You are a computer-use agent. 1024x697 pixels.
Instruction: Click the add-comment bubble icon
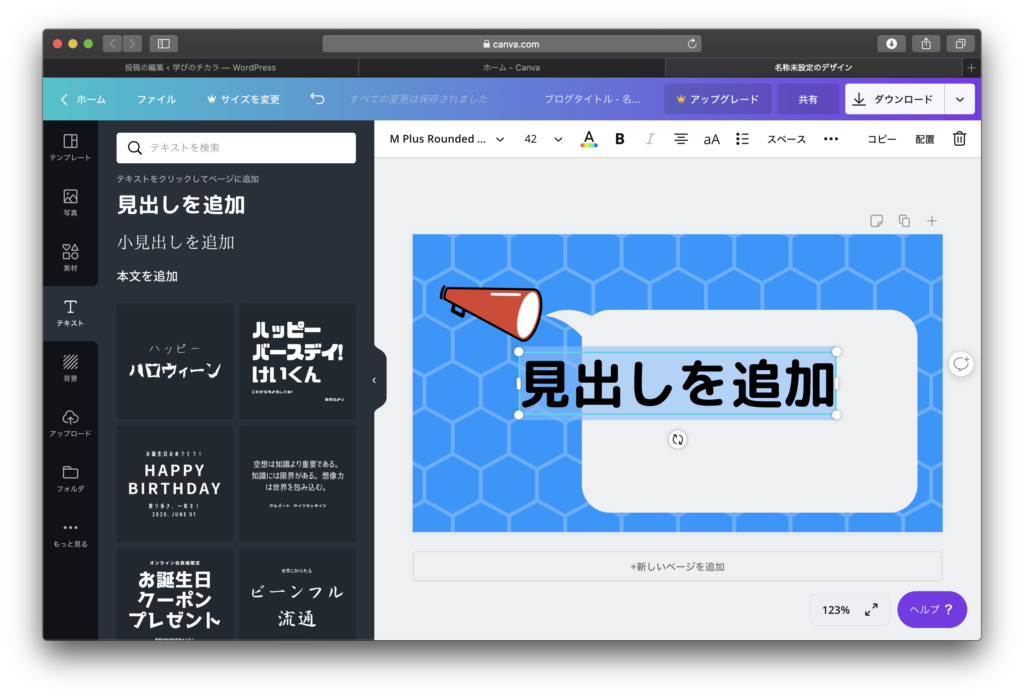tap(961, 364)
